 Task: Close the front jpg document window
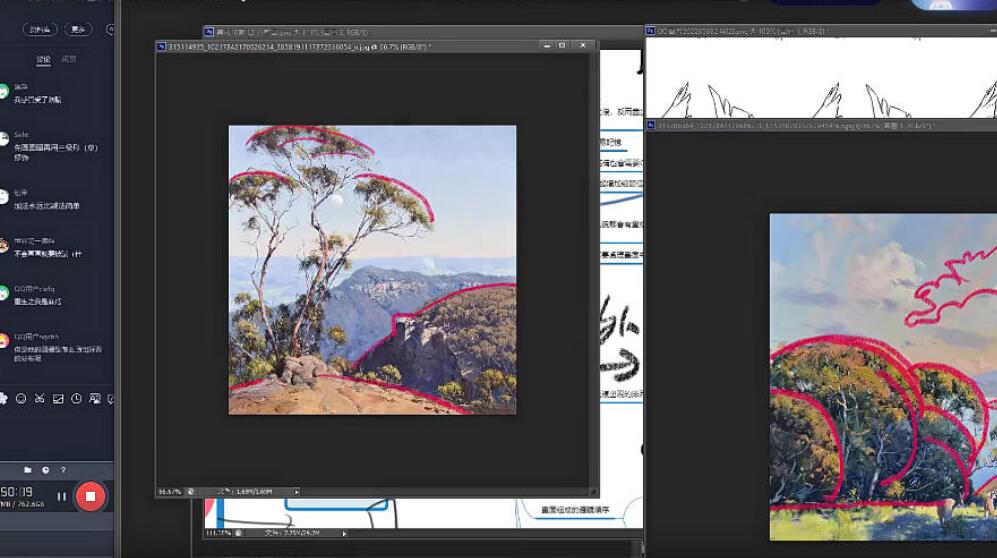coord(582,46)
